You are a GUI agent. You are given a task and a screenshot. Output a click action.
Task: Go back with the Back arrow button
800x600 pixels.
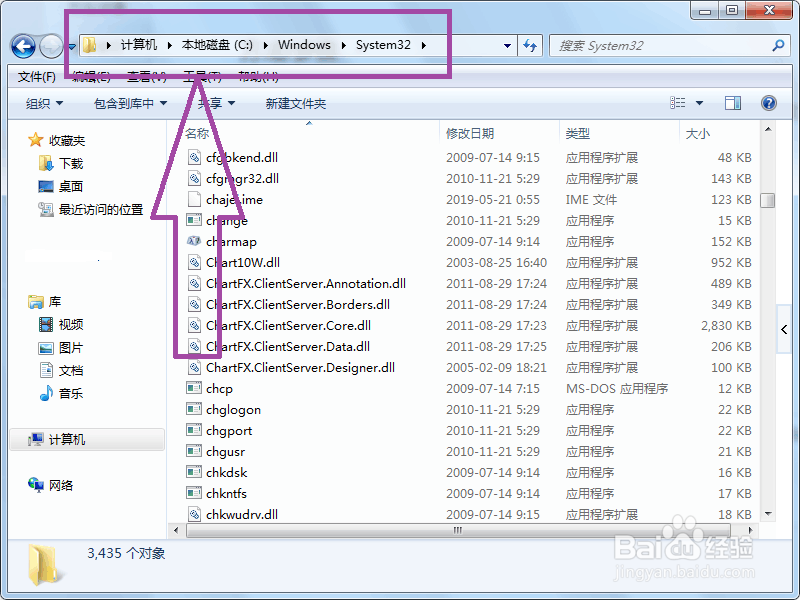pyautogui.click(x=23, y=46)
